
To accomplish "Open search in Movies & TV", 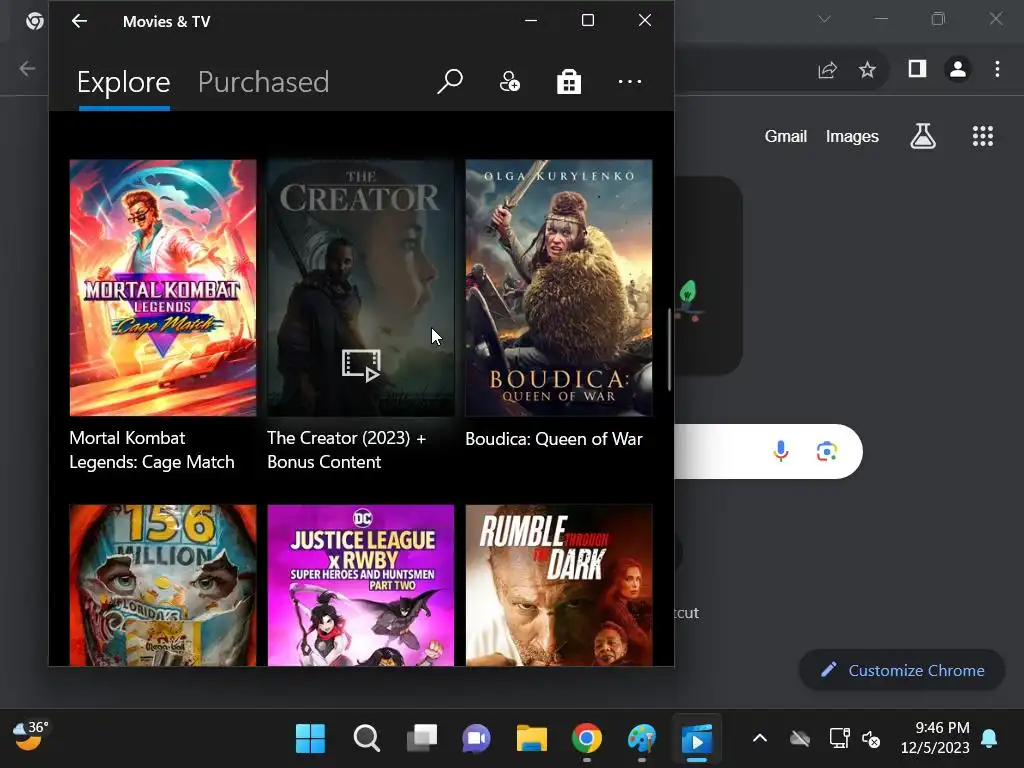I will pyautogui.click(x=450, y=82).
